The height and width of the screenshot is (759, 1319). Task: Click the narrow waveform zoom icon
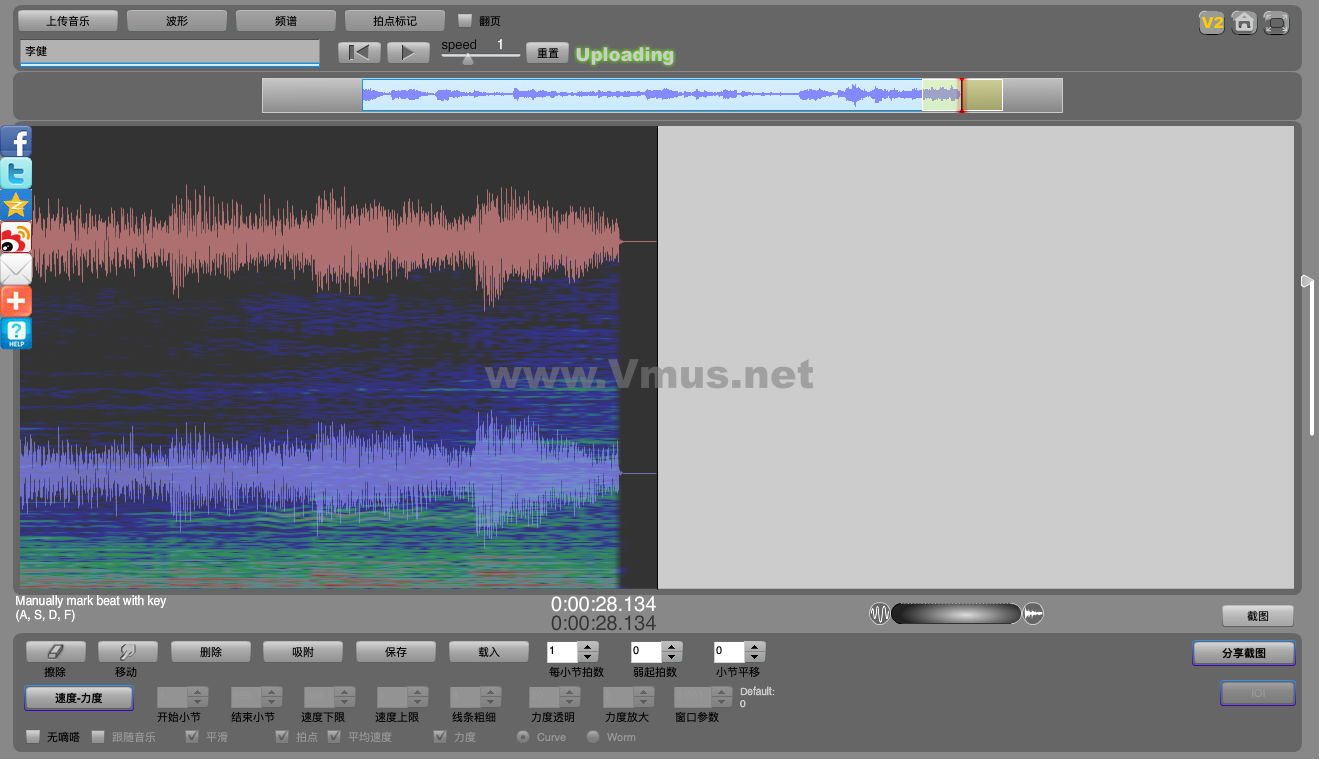pyautogui.click(x=879, y=613)
